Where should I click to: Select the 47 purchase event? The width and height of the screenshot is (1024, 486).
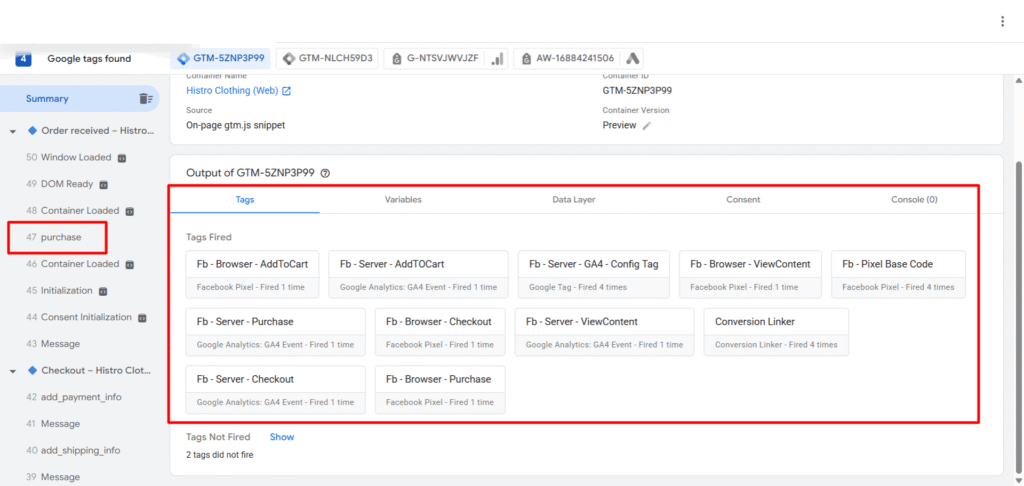coord(61,237)
